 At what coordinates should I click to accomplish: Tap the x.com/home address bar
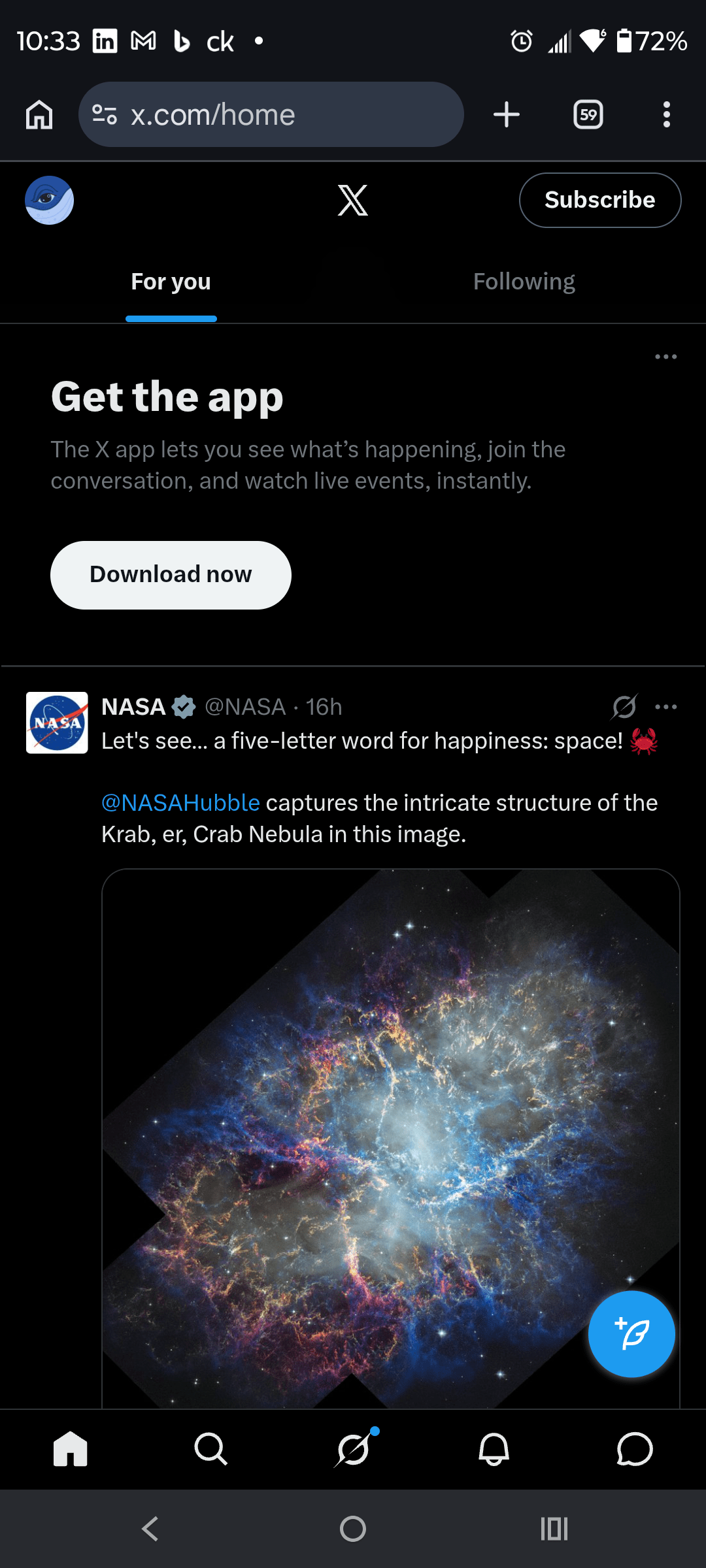click(x=271, y=115)
